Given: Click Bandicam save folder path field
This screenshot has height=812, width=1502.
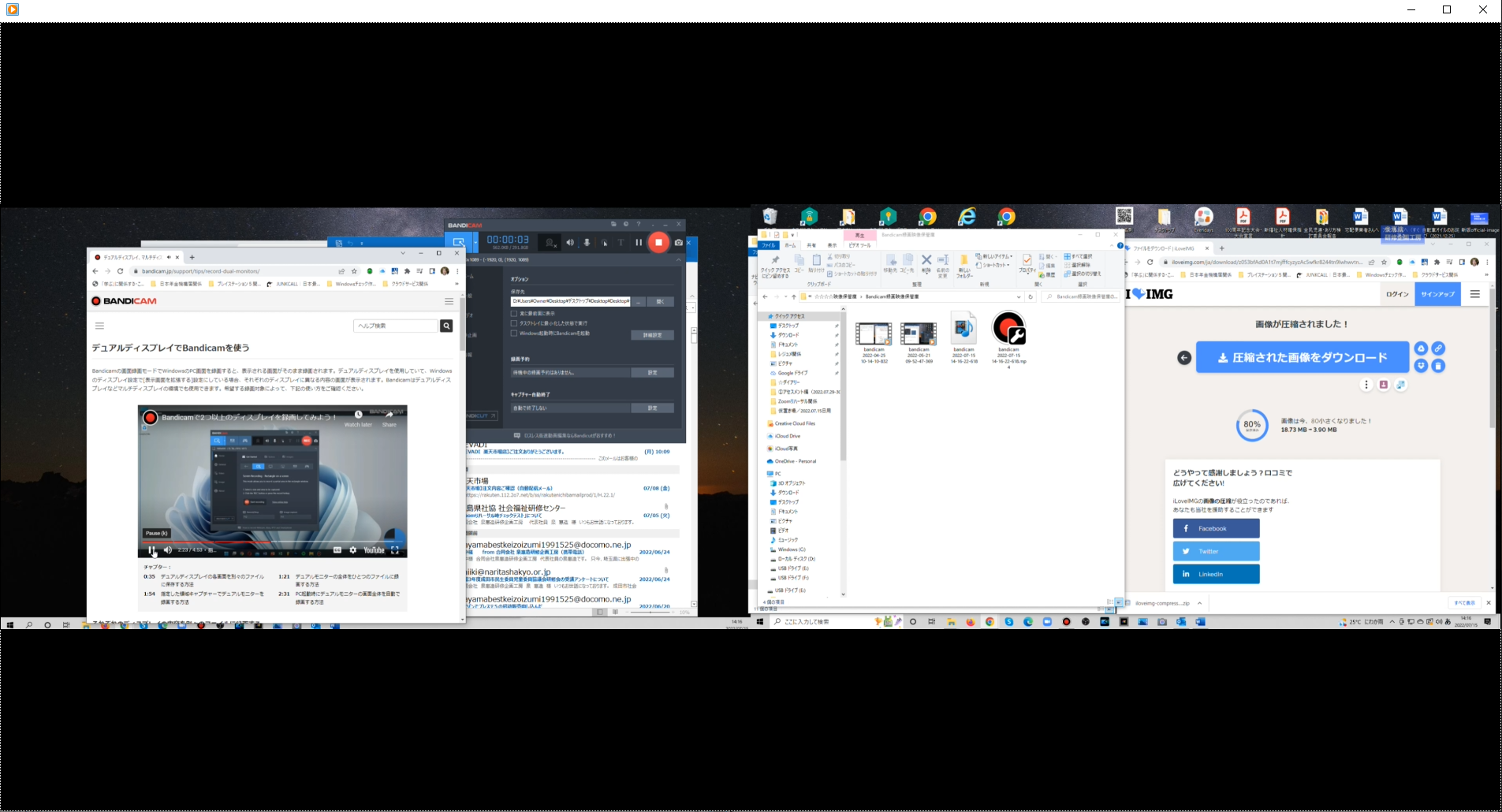Looking at the screenshot, I should coord(570,301).
